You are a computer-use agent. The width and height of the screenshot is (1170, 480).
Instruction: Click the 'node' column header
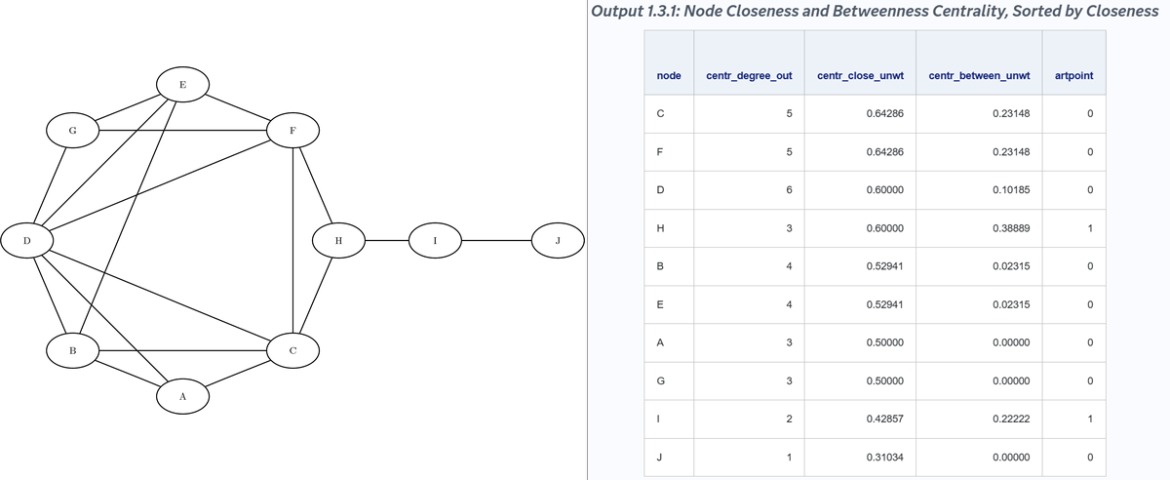(669, 75)
